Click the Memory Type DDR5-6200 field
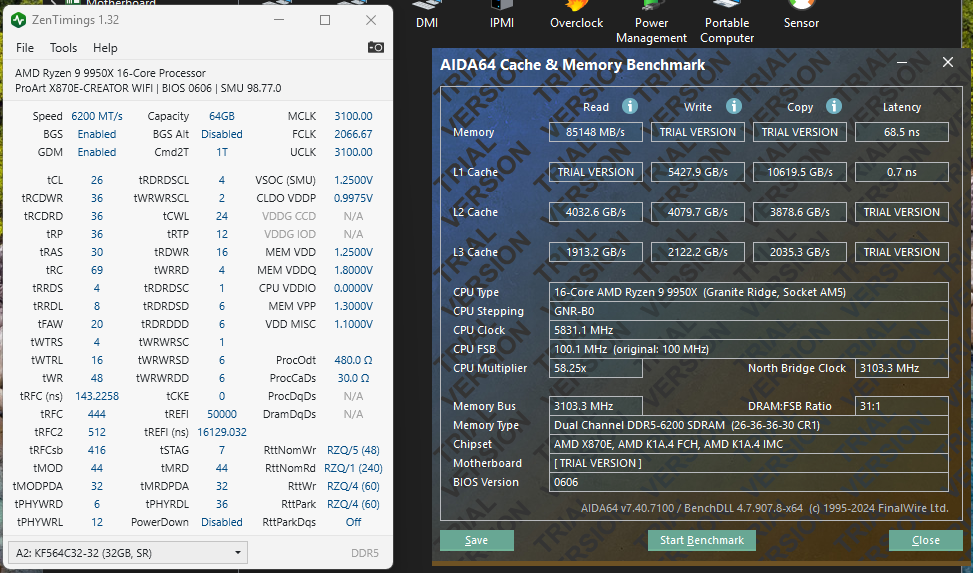The image size is (973, 573). [749, 425]
